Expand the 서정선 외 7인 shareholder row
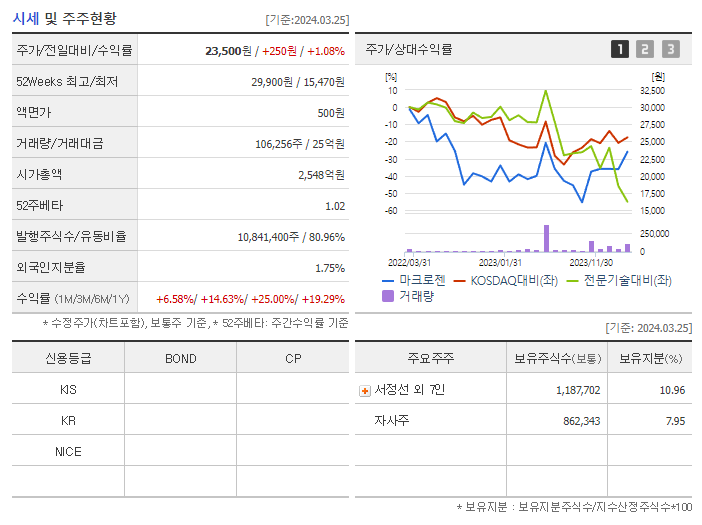Screen dimensions: 702x525 click(x=365, y=391)
